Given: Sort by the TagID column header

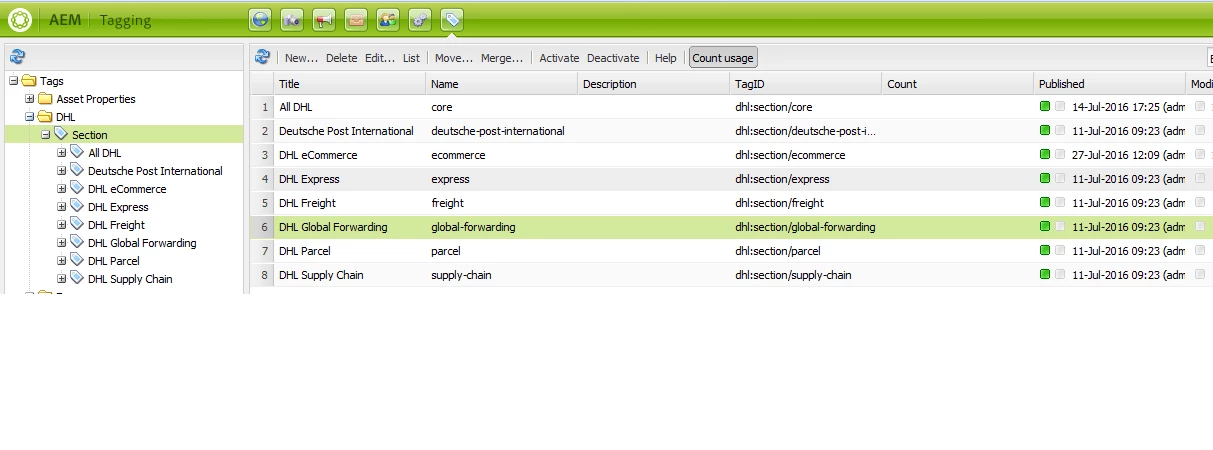Looking at the screenshot, I should [x=806, y=84].
